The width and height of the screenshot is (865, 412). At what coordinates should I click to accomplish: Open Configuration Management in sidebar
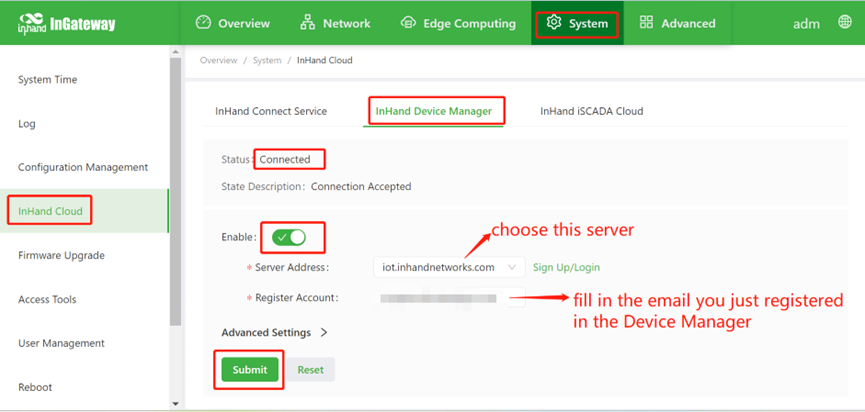click(83, 167)
